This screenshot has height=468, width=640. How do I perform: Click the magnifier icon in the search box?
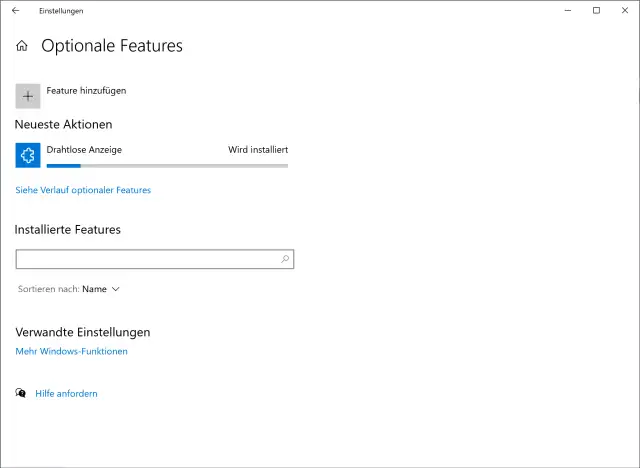click(285, 259)
